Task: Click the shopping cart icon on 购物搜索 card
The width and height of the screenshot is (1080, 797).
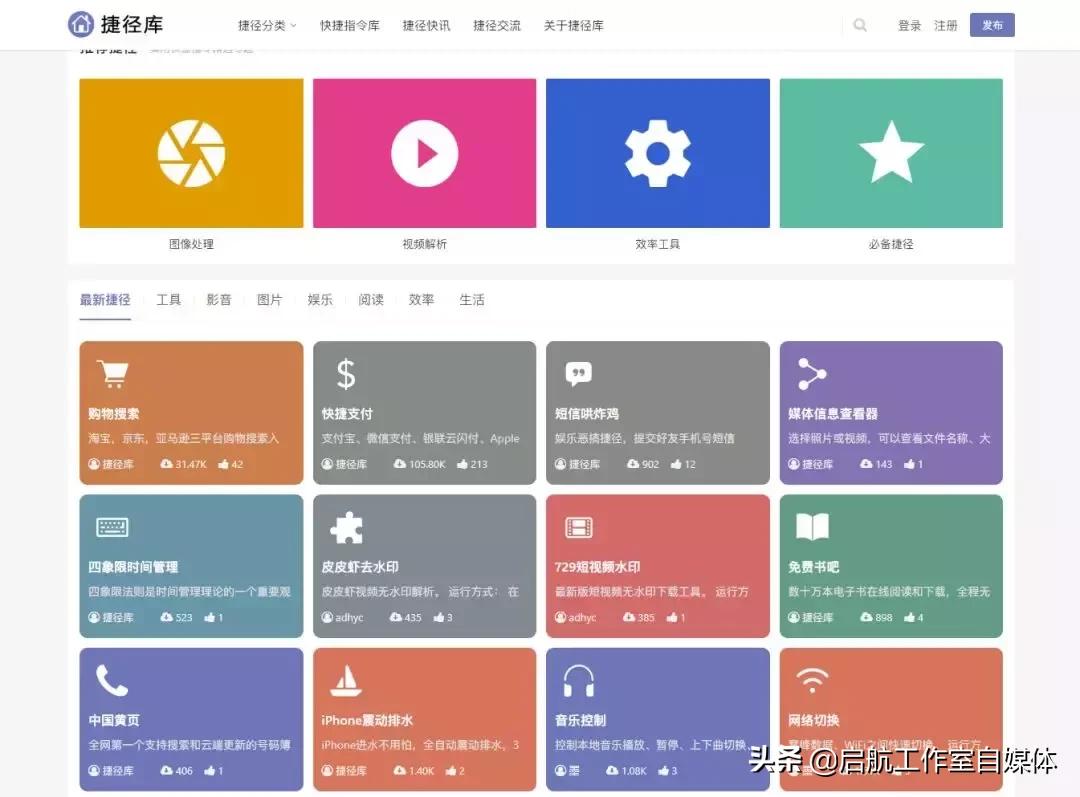Action: tap(111, 372)
